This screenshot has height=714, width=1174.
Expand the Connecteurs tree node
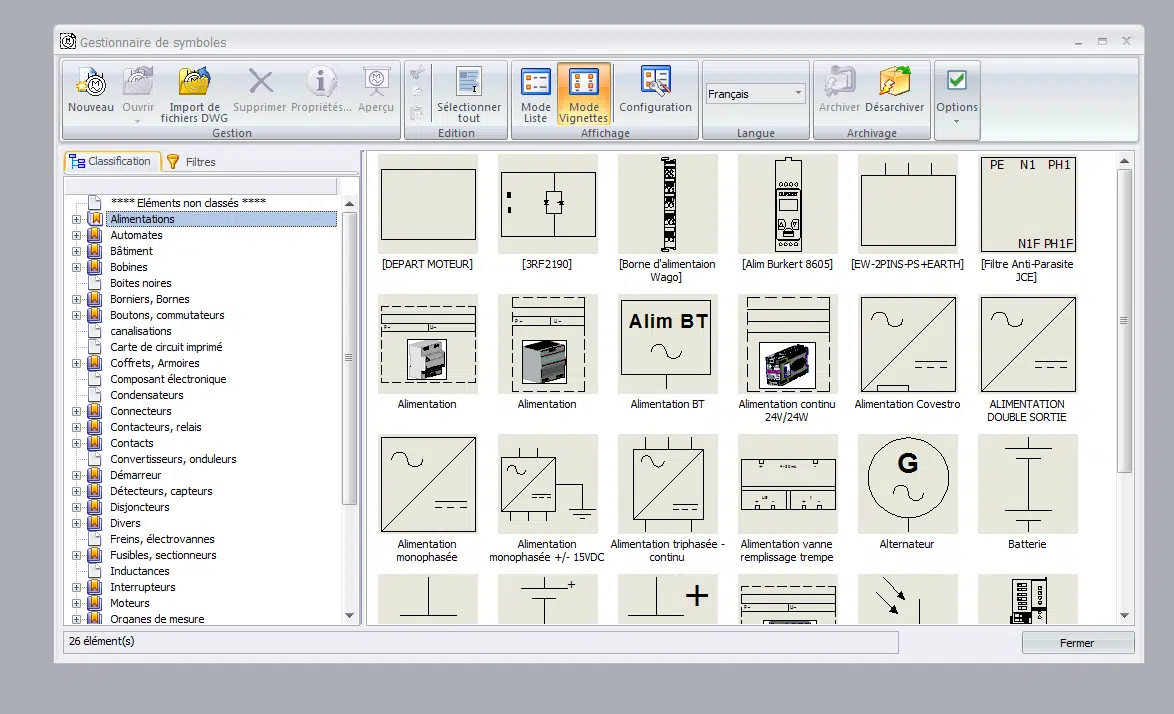[x=76, y=411]
